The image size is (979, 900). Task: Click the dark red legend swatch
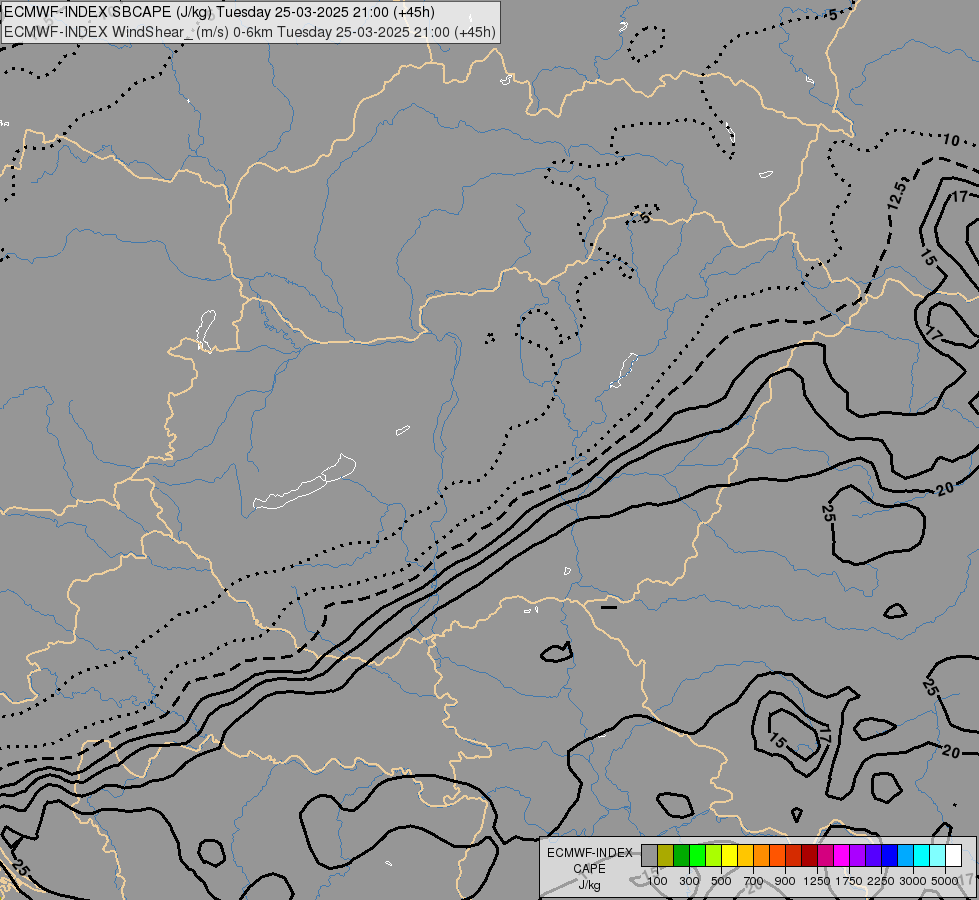810,856
